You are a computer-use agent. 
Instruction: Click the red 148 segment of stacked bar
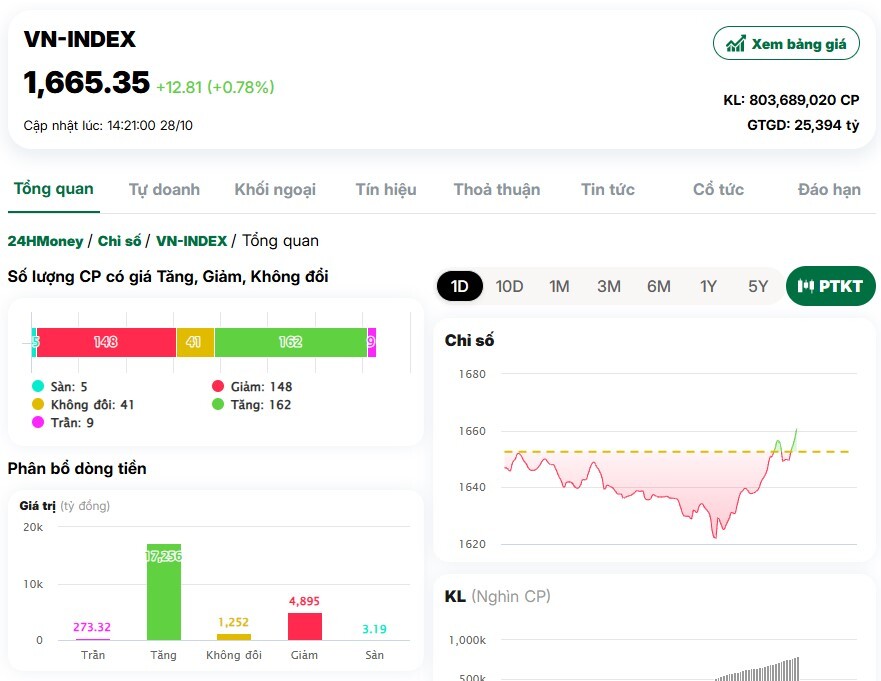point(106,342)
